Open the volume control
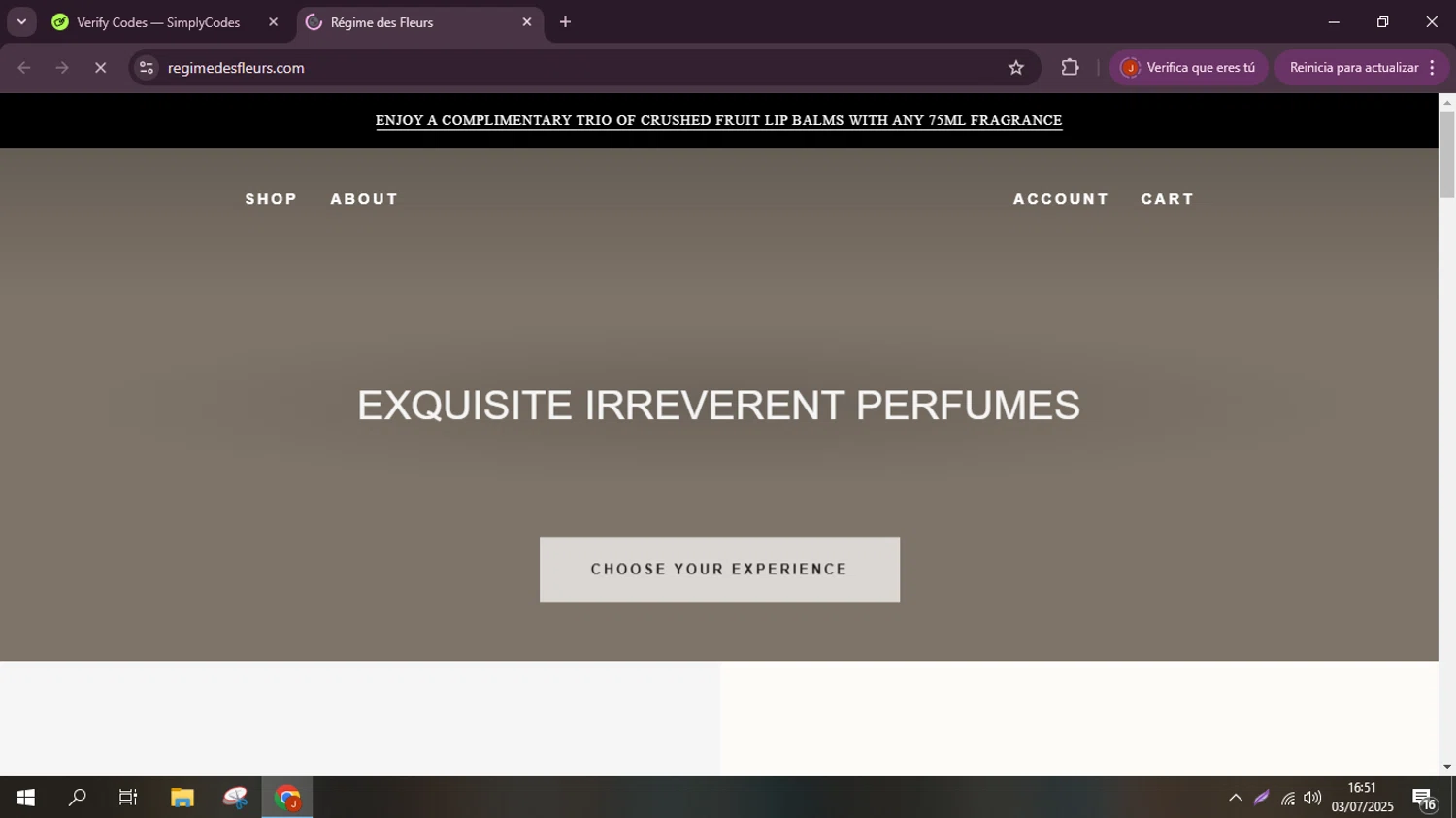Screen dimensions: 1456x818 coord(1312,798)
